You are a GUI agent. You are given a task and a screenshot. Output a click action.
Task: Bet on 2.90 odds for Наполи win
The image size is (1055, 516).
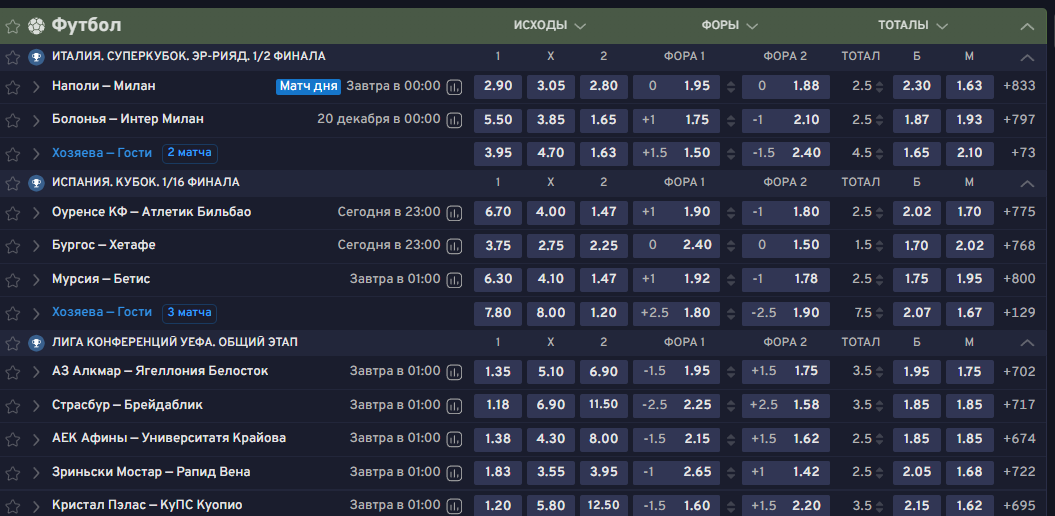(x=498, y=86)
